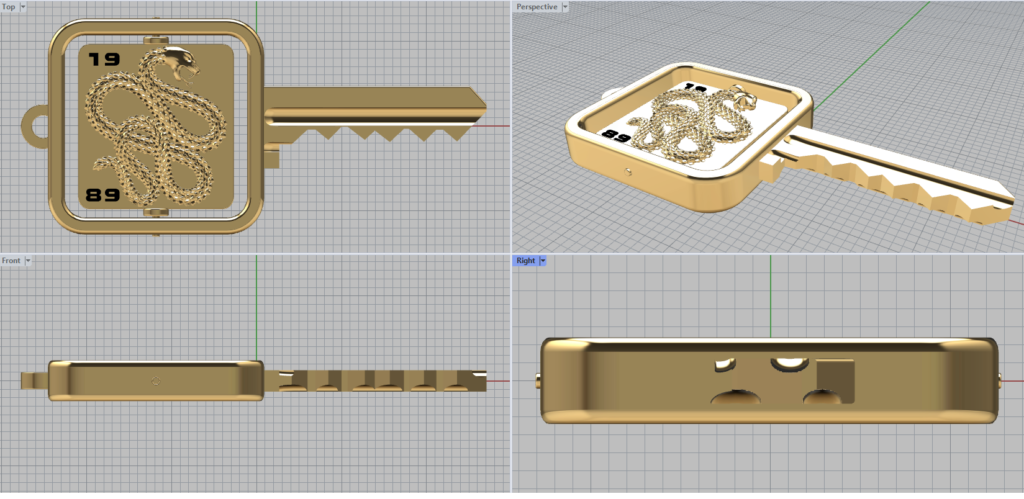Select the Front viewport title label
Image resolution: width=1024 pixels, height=499 pixels.
tap(12, 260)
